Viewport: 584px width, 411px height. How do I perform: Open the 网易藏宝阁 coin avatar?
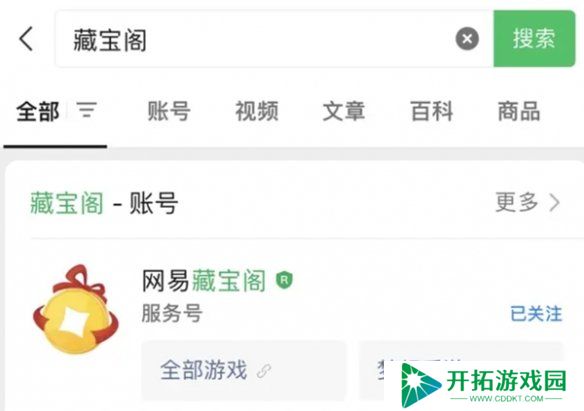(x=76, y=309)
